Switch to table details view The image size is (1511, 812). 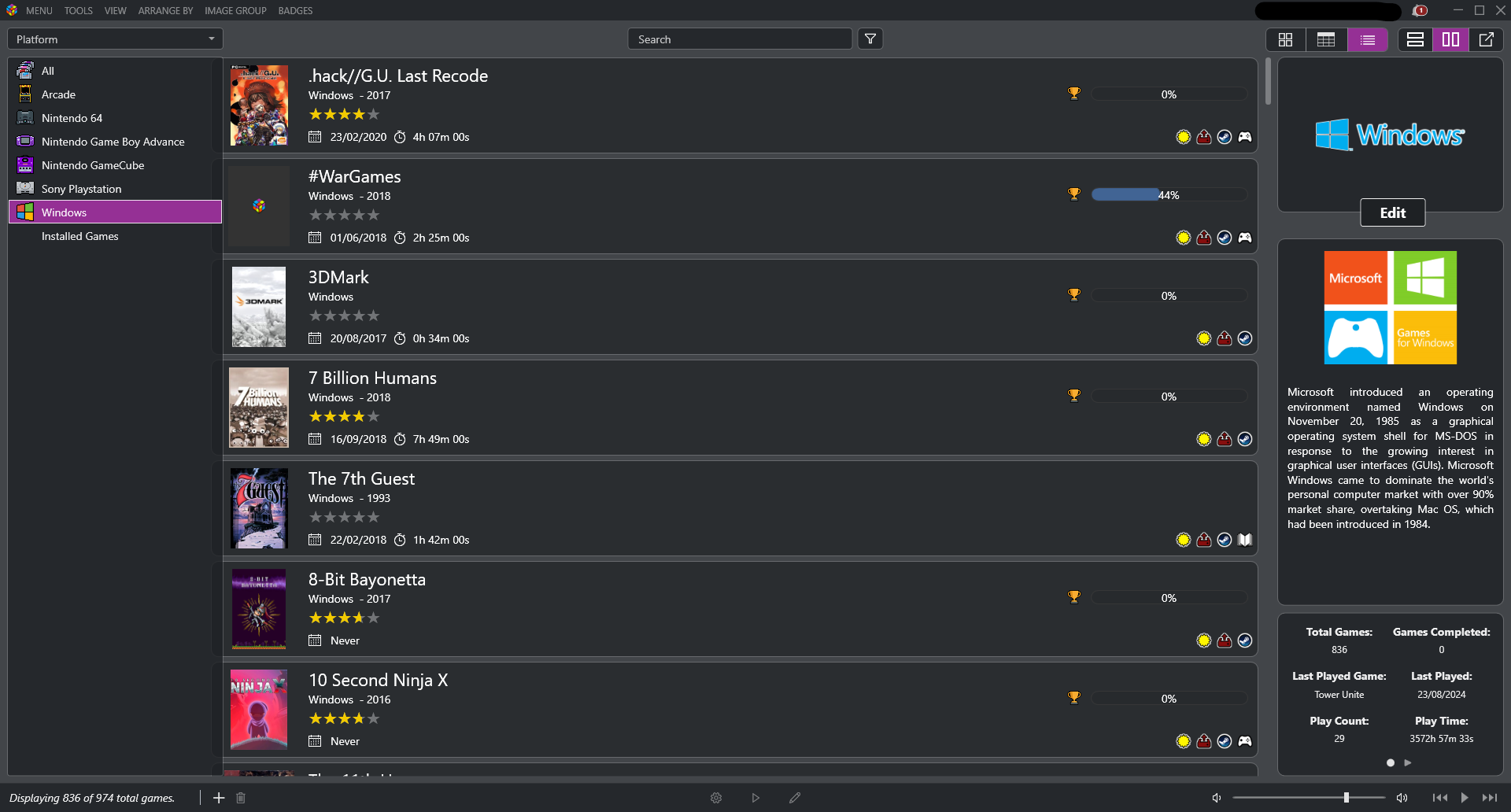point(1326,39)
